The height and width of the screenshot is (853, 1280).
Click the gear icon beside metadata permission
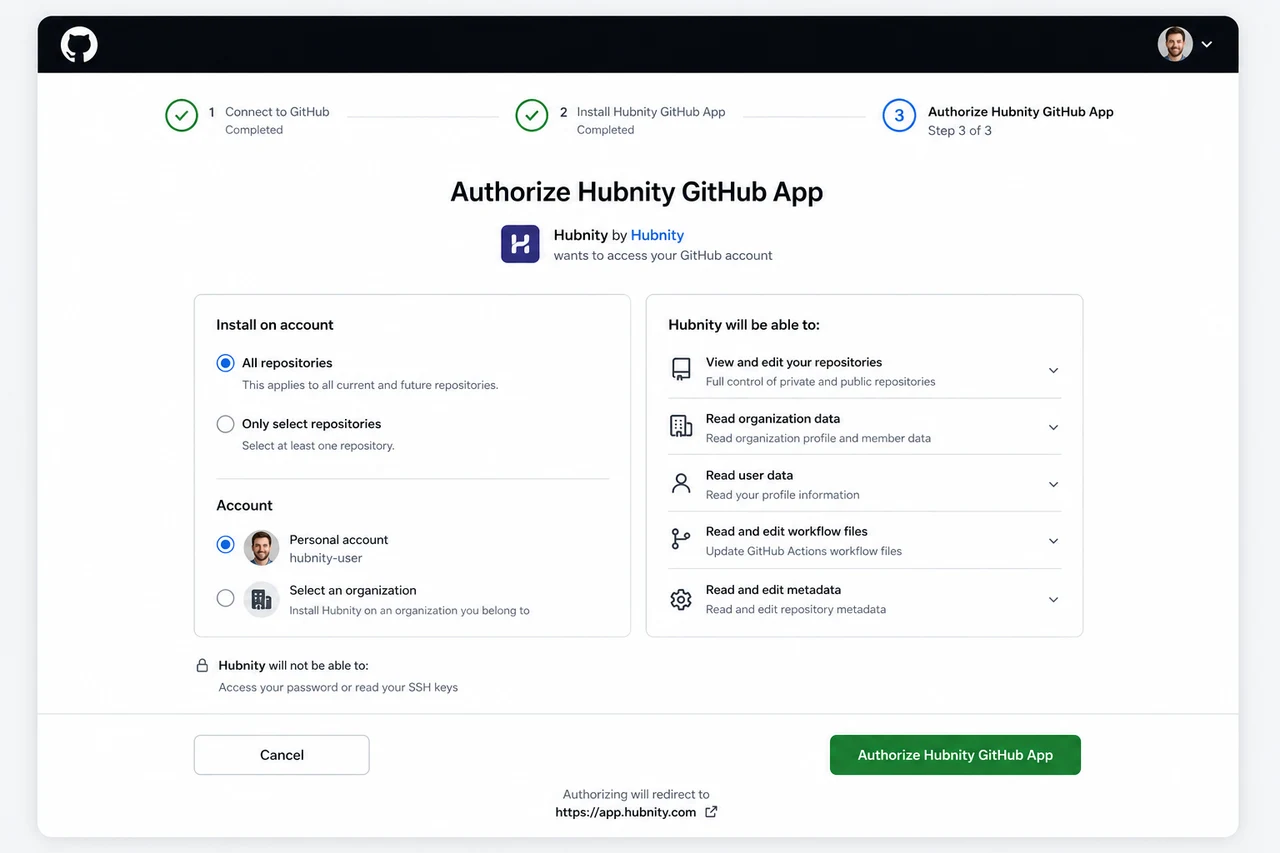tap(681, 599)
